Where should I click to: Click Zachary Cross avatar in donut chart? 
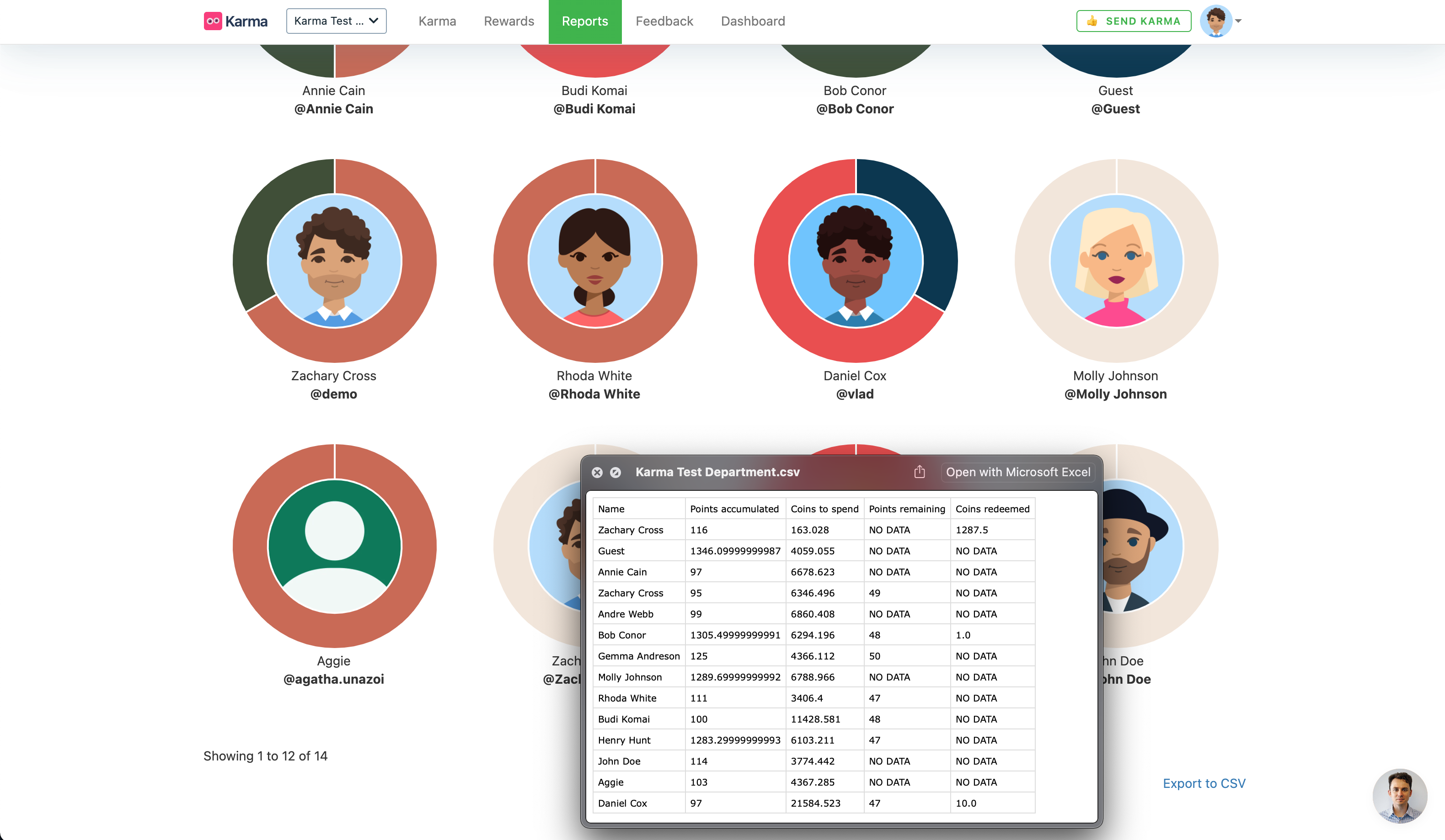tap(334, 261)
